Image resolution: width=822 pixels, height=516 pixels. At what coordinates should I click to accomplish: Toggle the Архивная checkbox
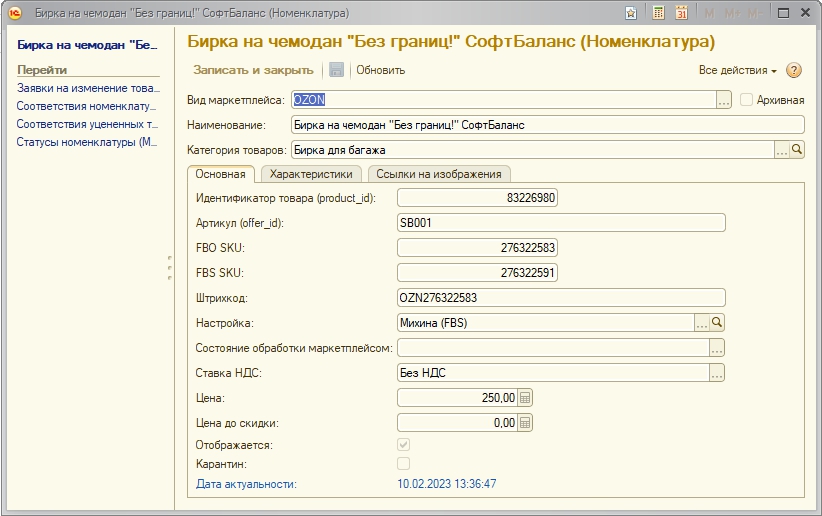click(746, 100)
